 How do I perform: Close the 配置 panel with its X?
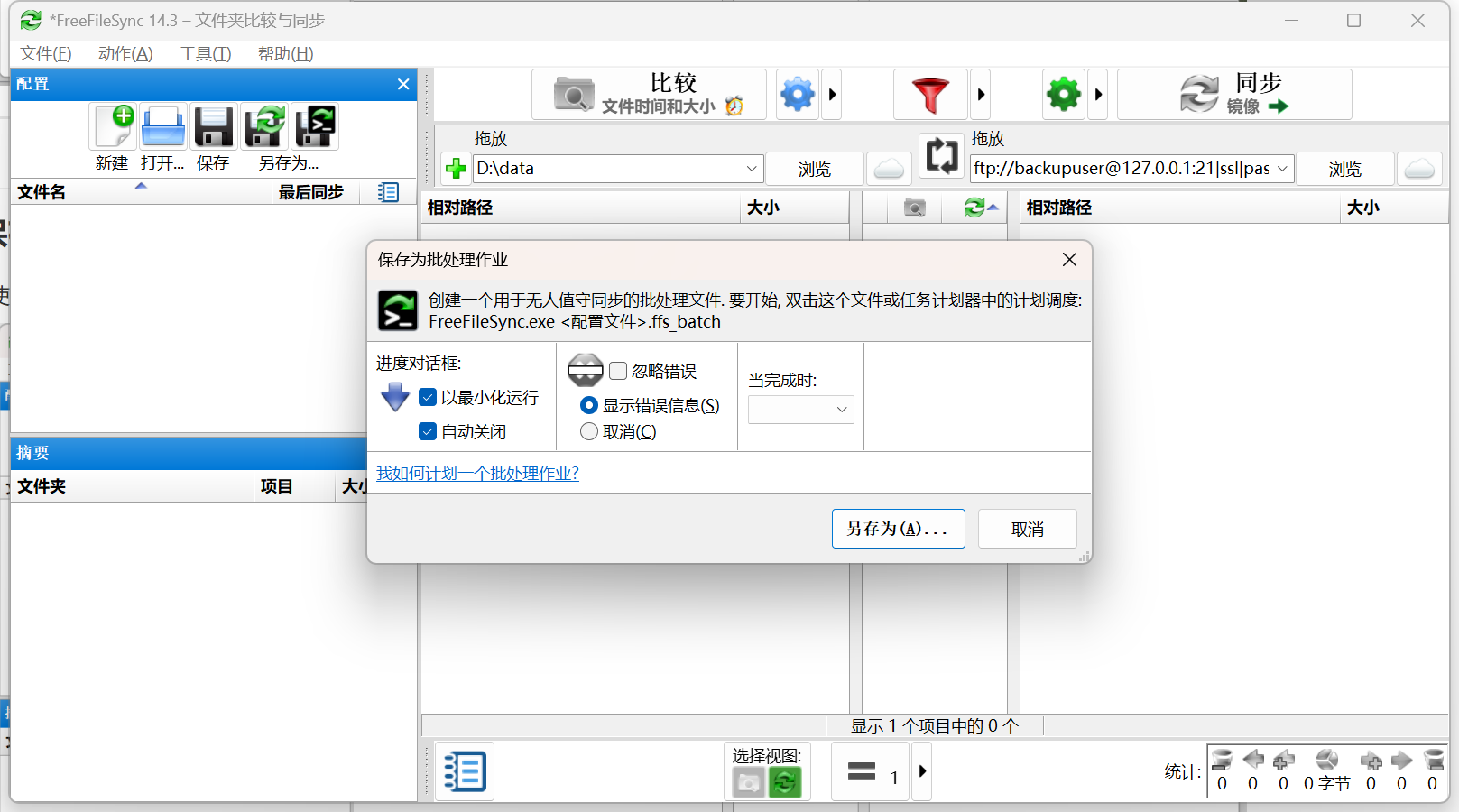click(403, 84)
